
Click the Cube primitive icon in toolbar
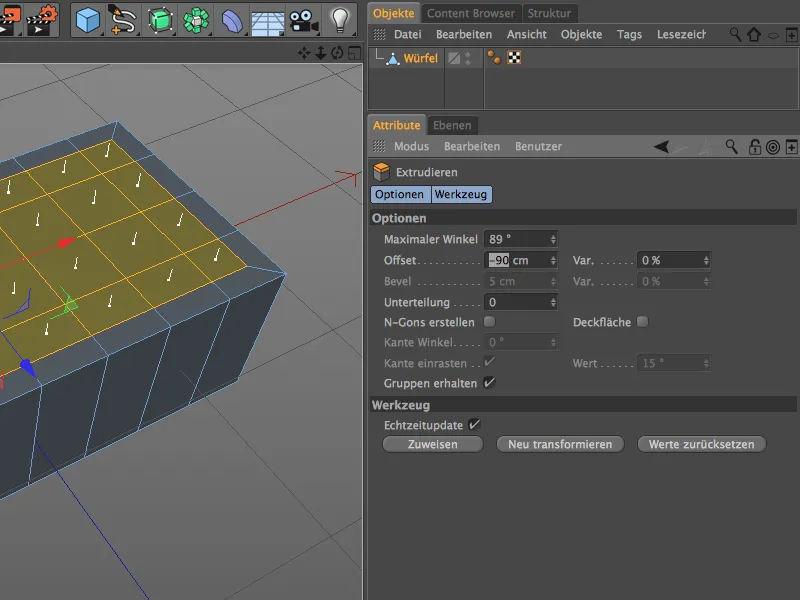pyautogui.click(x=90, y=19)
